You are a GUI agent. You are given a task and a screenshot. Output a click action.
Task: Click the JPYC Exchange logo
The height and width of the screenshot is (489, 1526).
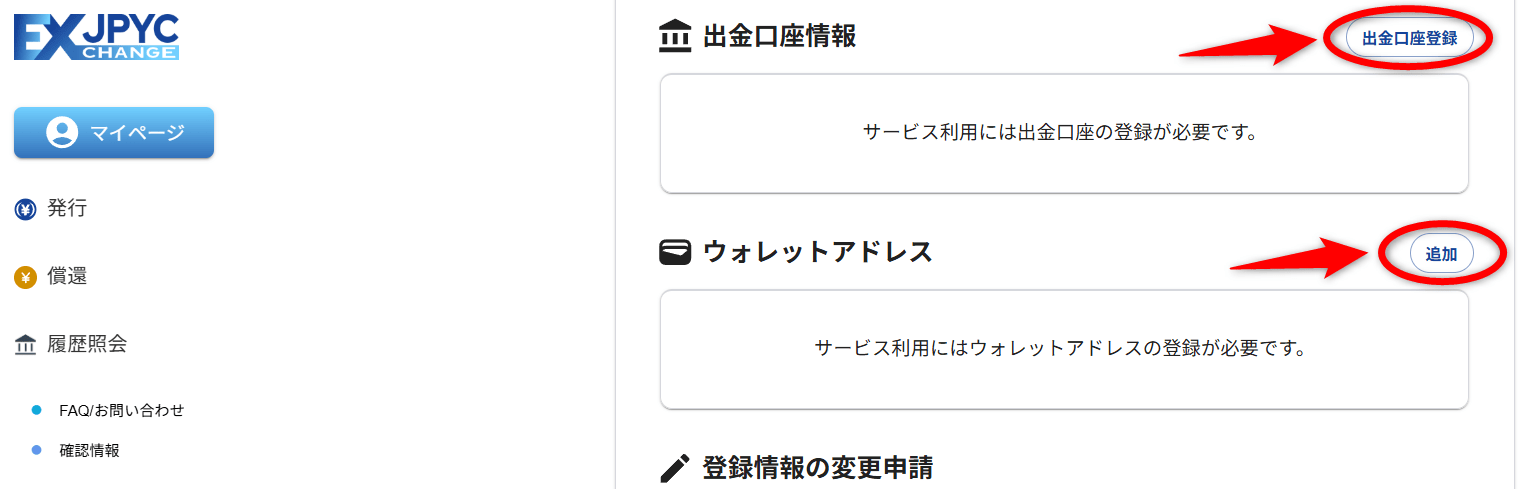tap(96, 38)
